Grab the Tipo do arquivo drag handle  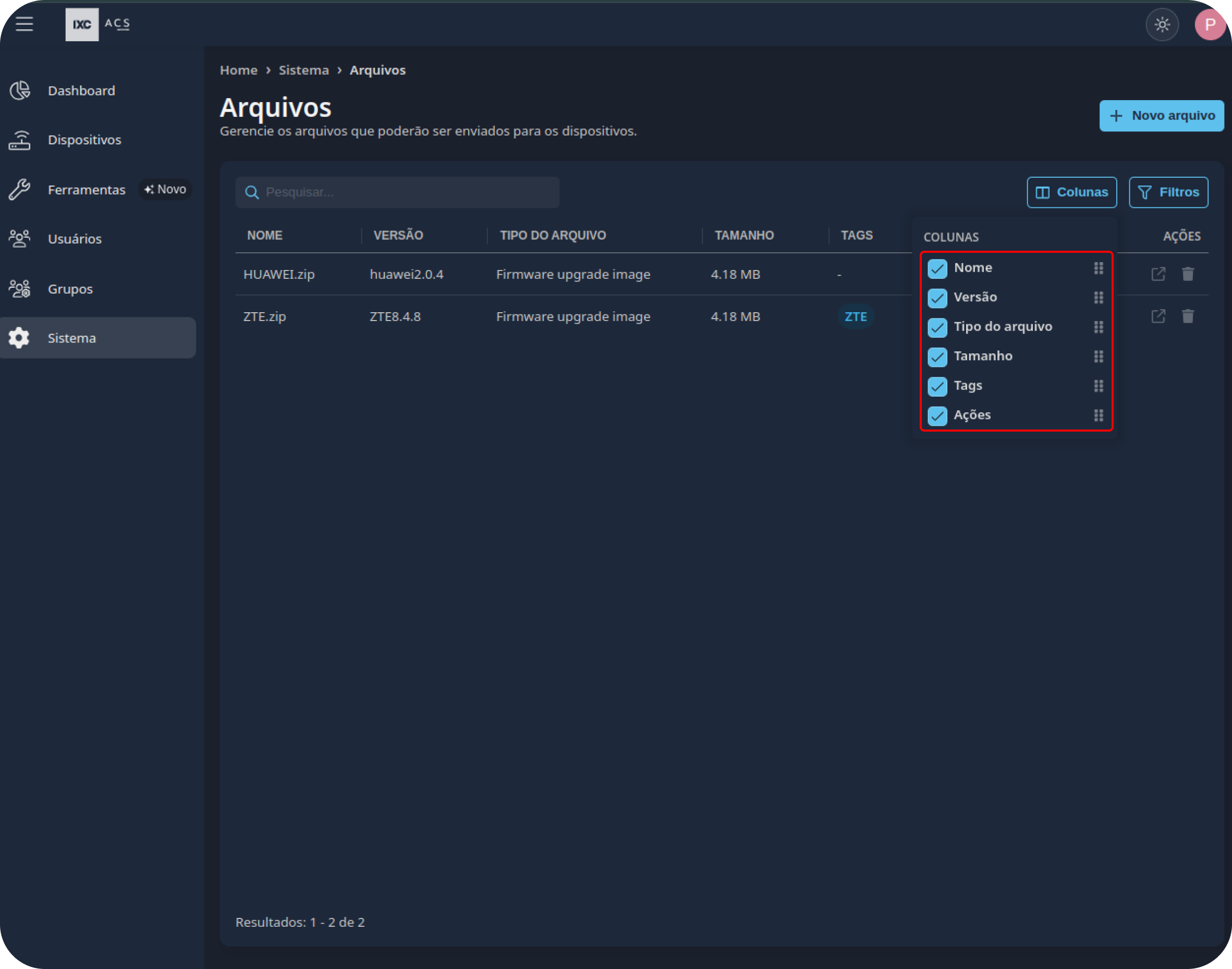point(1098,327)
